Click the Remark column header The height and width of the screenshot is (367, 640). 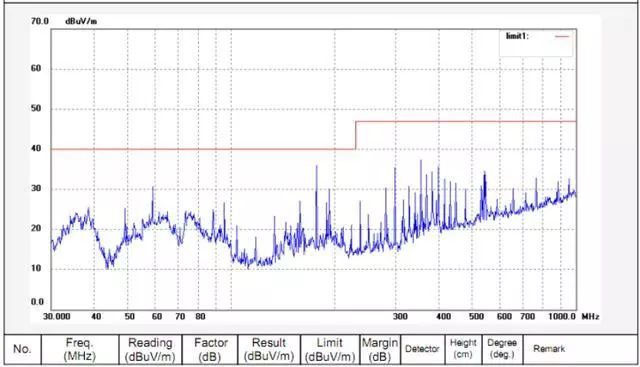549,349
